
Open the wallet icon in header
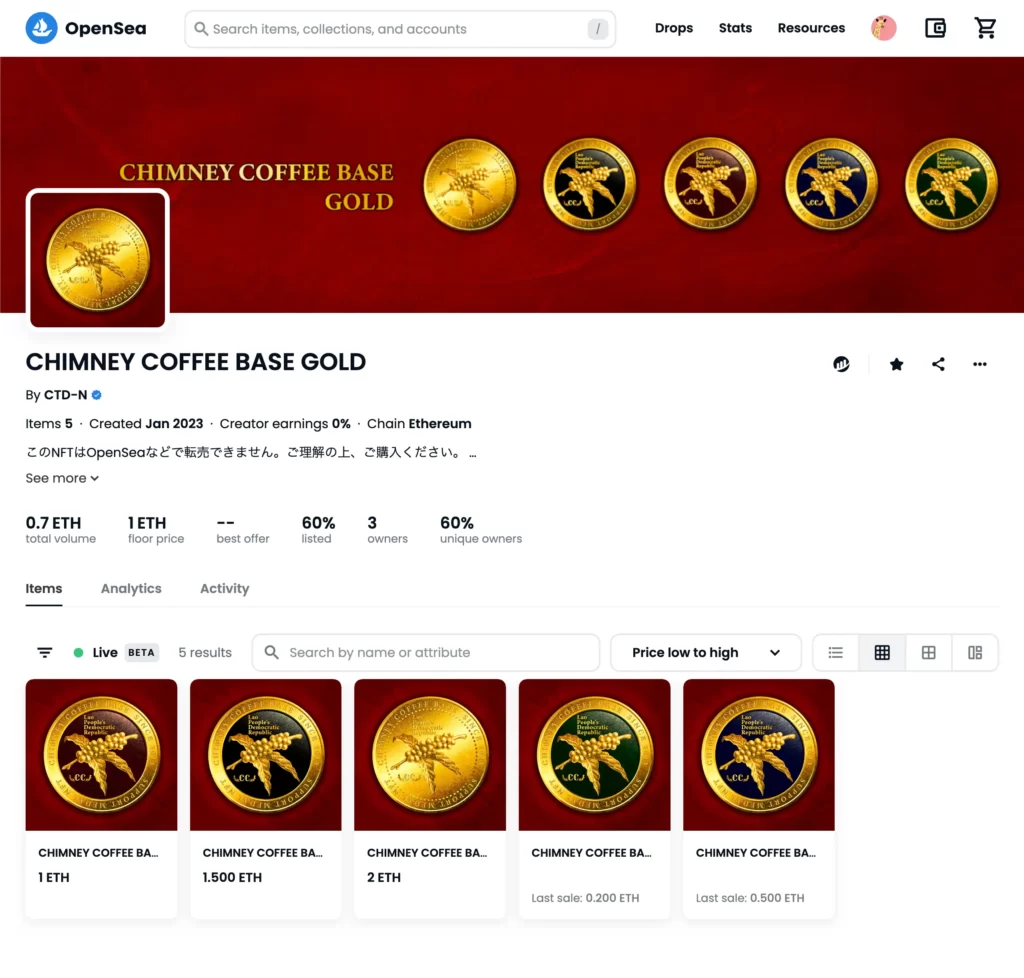935,28
